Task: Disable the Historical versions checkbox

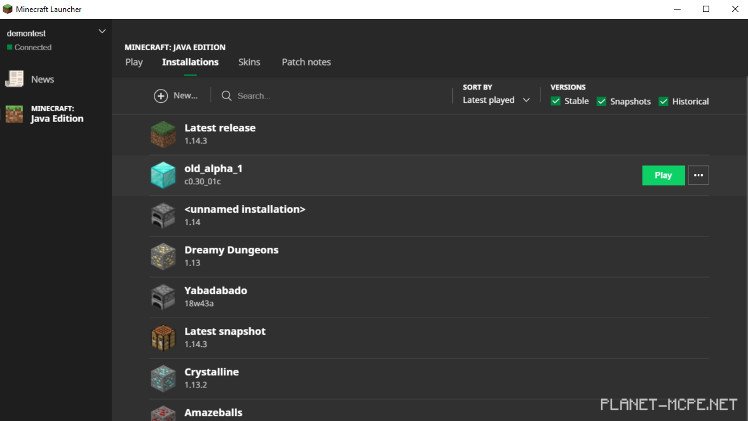Action: [664, 101]
